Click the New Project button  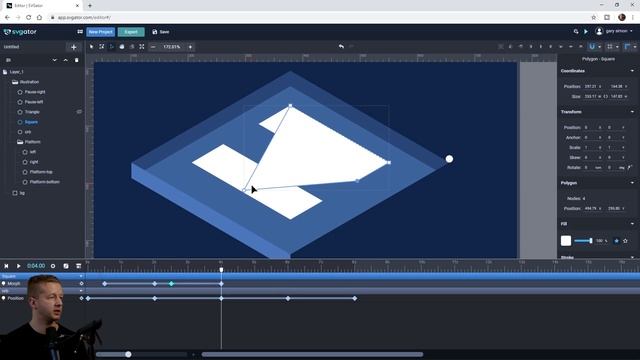click(x=100, y=32)
